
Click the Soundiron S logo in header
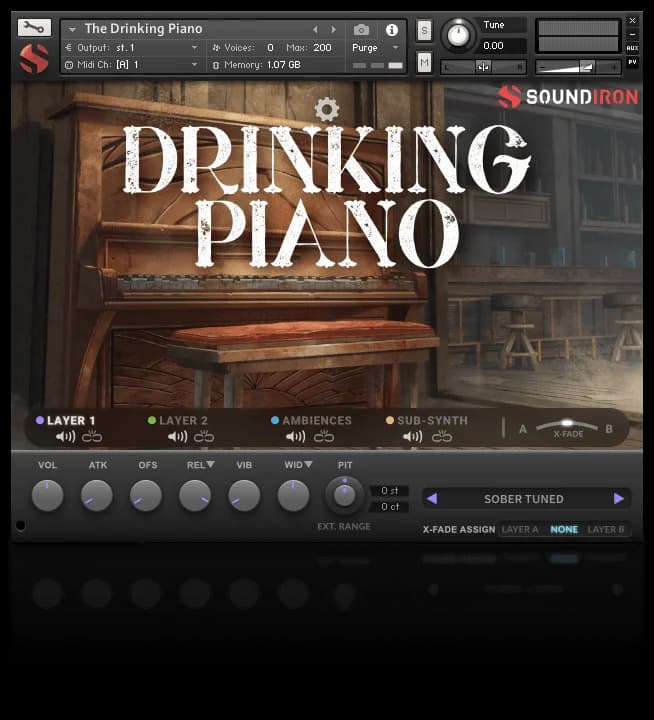pyautogui.click(x=34, y=58)
